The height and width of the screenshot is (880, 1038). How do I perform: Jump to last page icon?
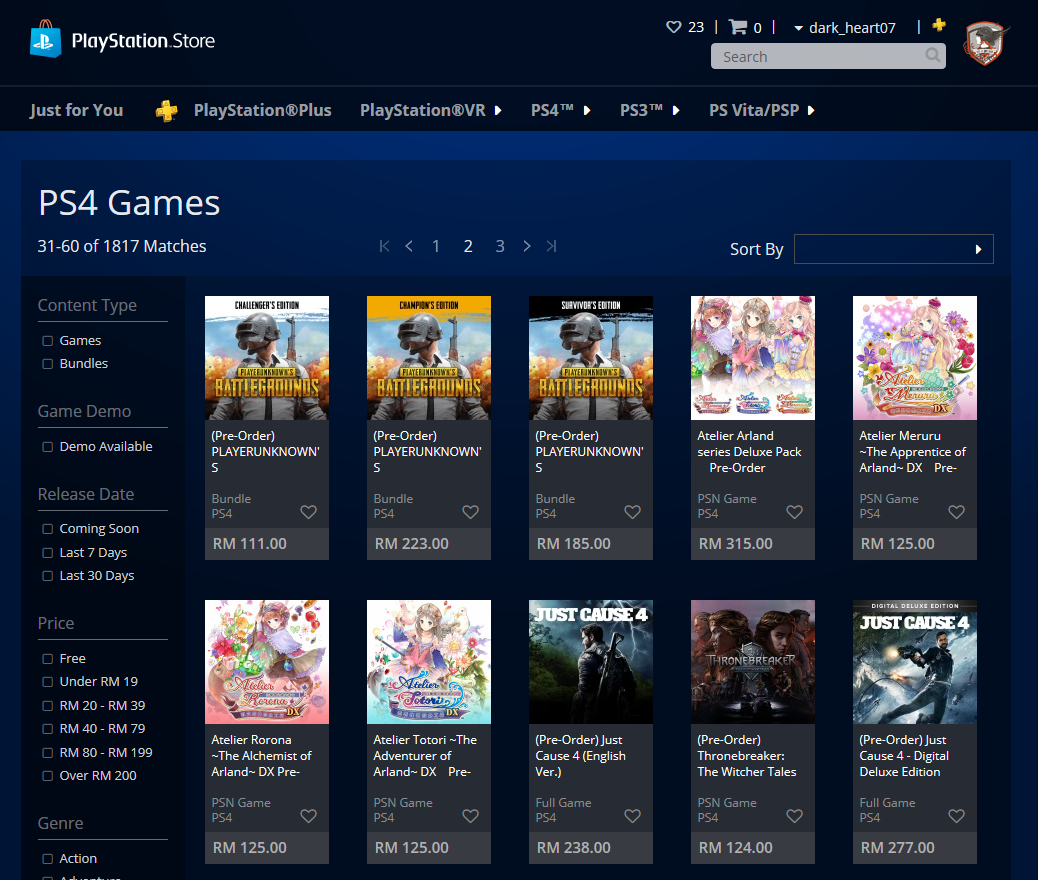(x=551, y=246)
